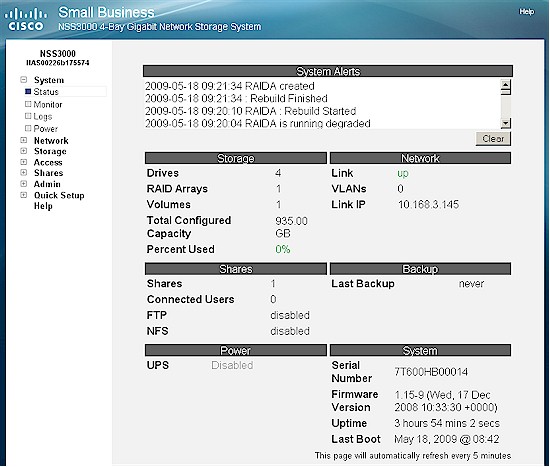Expand the Shares tree node
The height and width of the screenshot is (467, 550).
24,173
